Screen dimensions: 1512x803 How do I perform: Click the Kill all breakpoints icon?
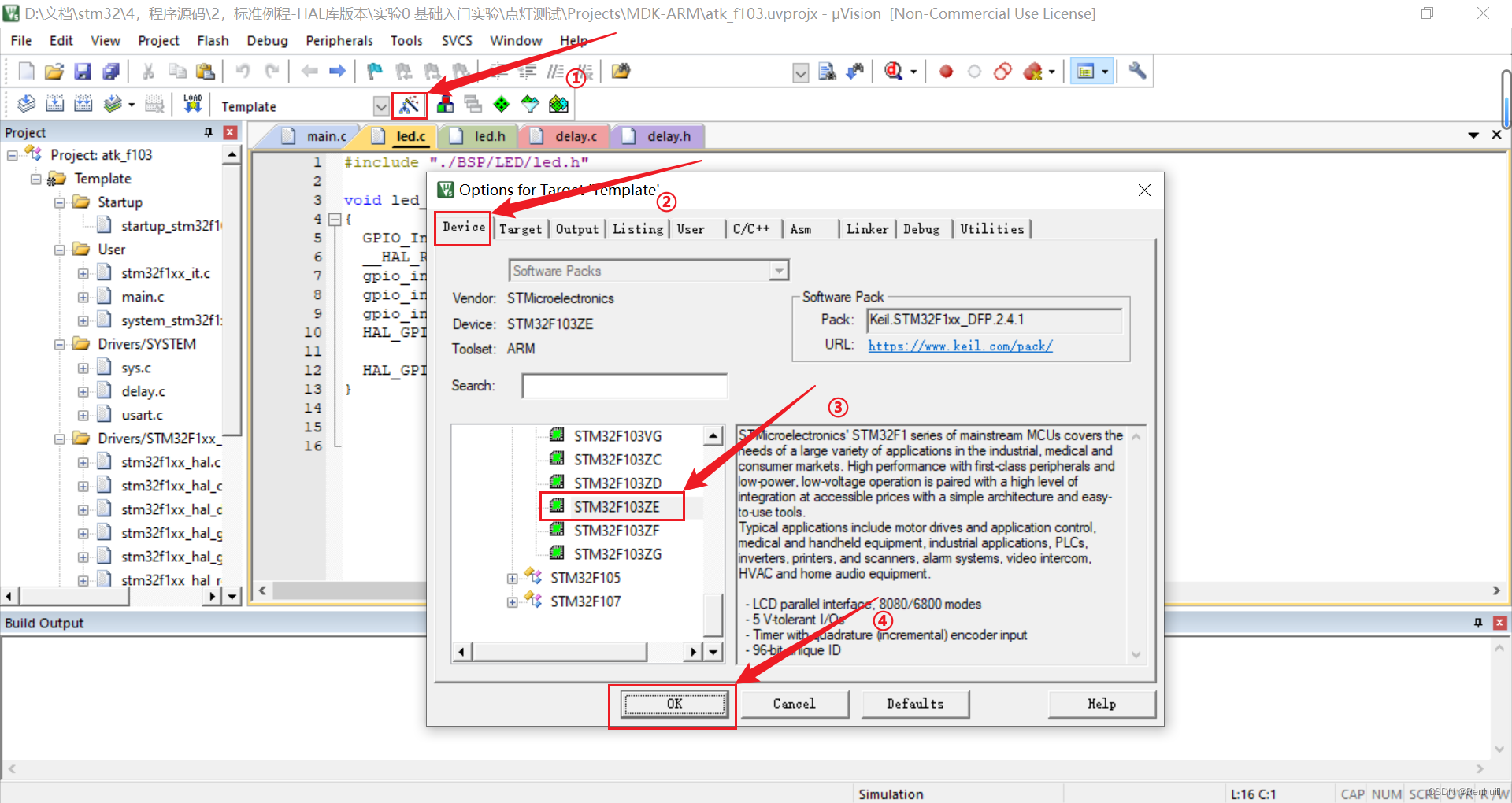1032,72
